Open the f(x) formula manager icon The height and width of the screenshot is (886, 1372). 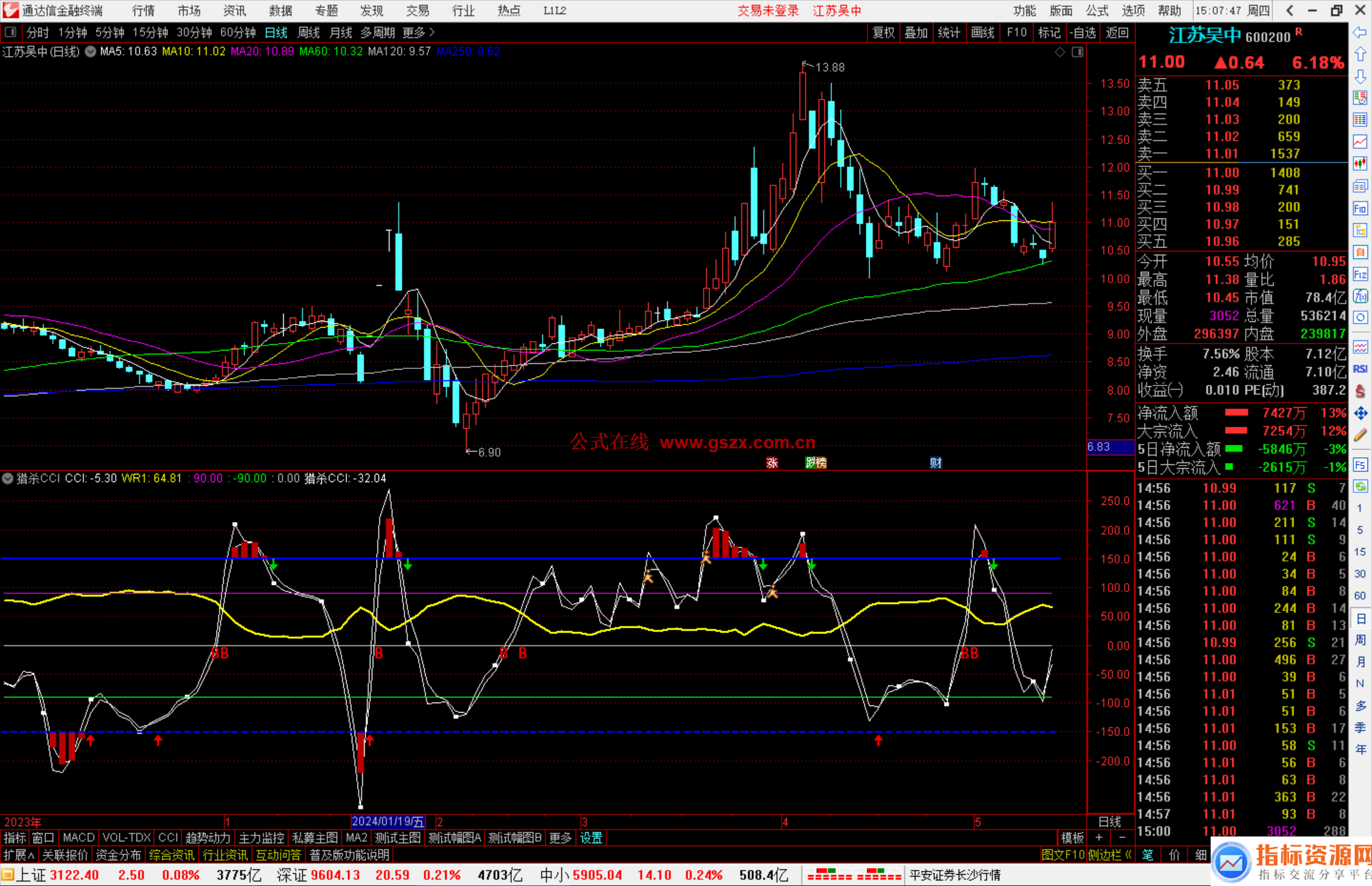1360,296
